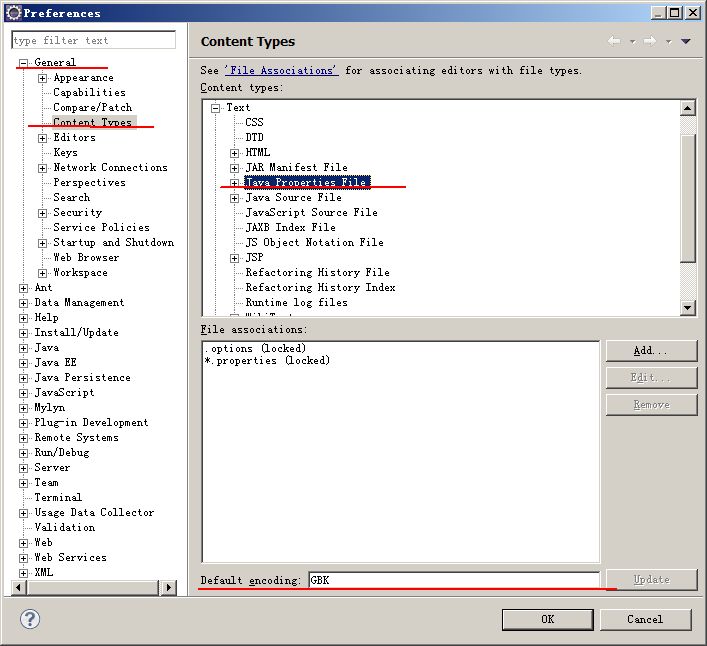
Task: Select CSS content type
Action: pyautogui.click(x=254, y=122)
